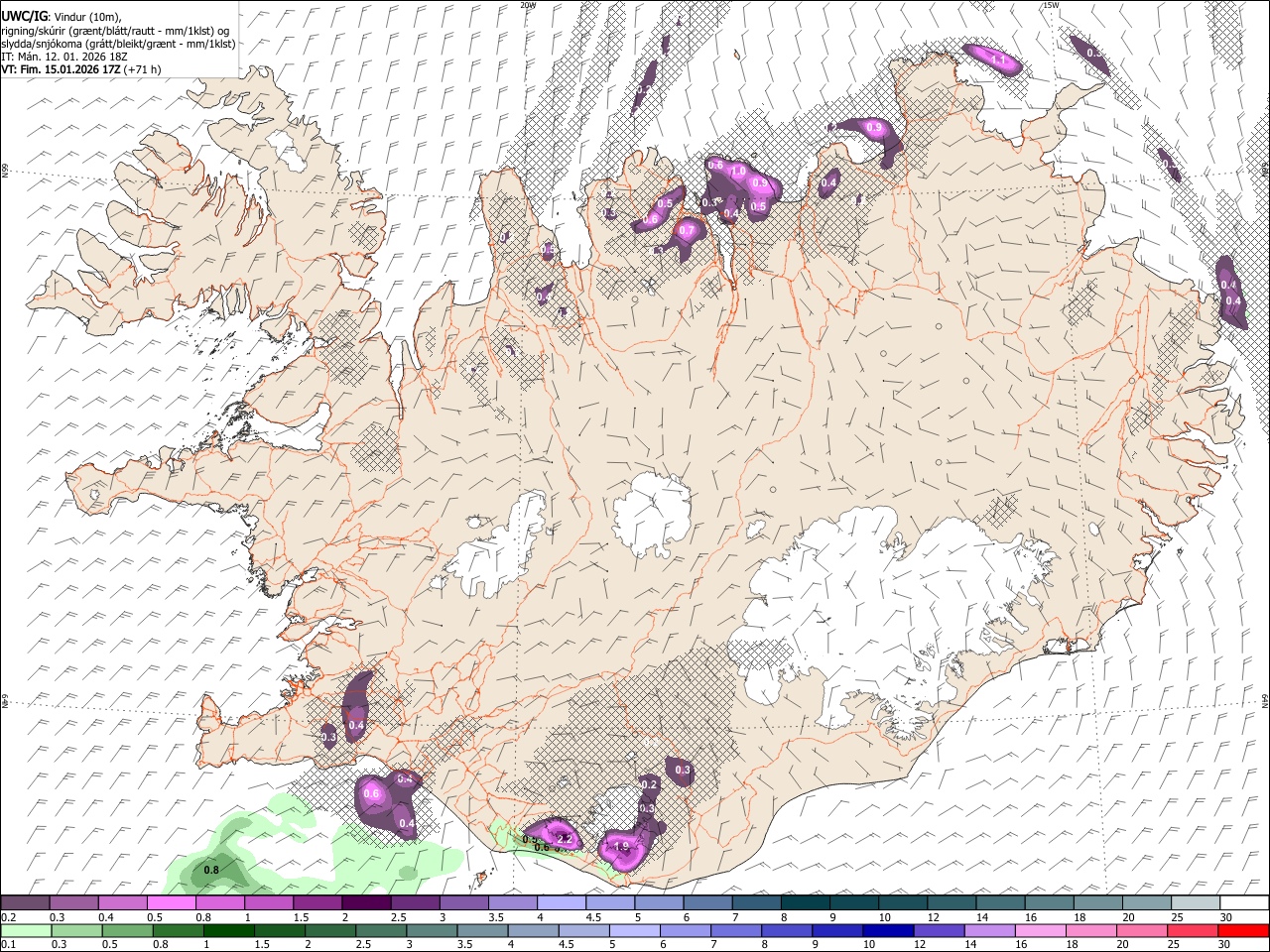The width and height of the screenshot is (1270, 952).
Task: Click the "VT: Fim. 15.01.2026 17Z" valid time
Action: [62, 69]
